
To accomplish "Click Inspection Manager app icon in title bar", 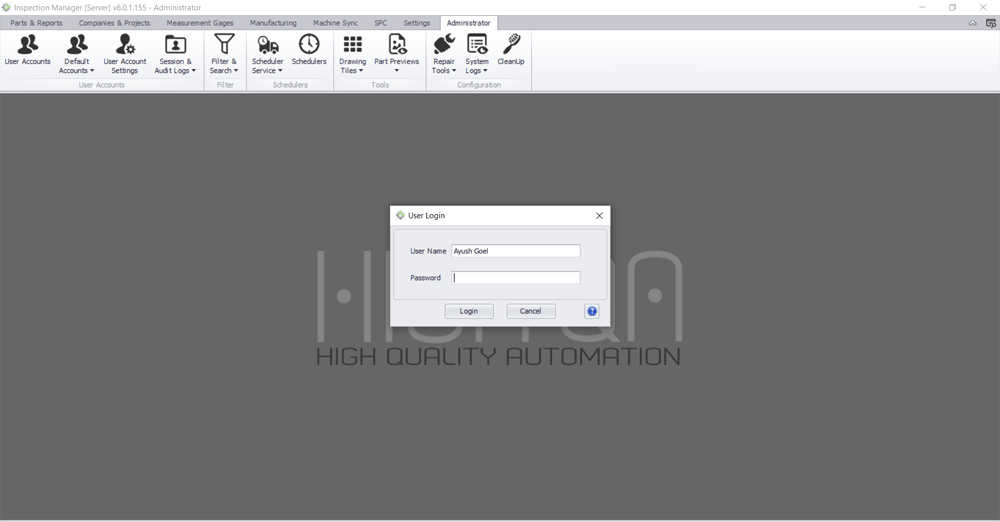I will 6,8.
